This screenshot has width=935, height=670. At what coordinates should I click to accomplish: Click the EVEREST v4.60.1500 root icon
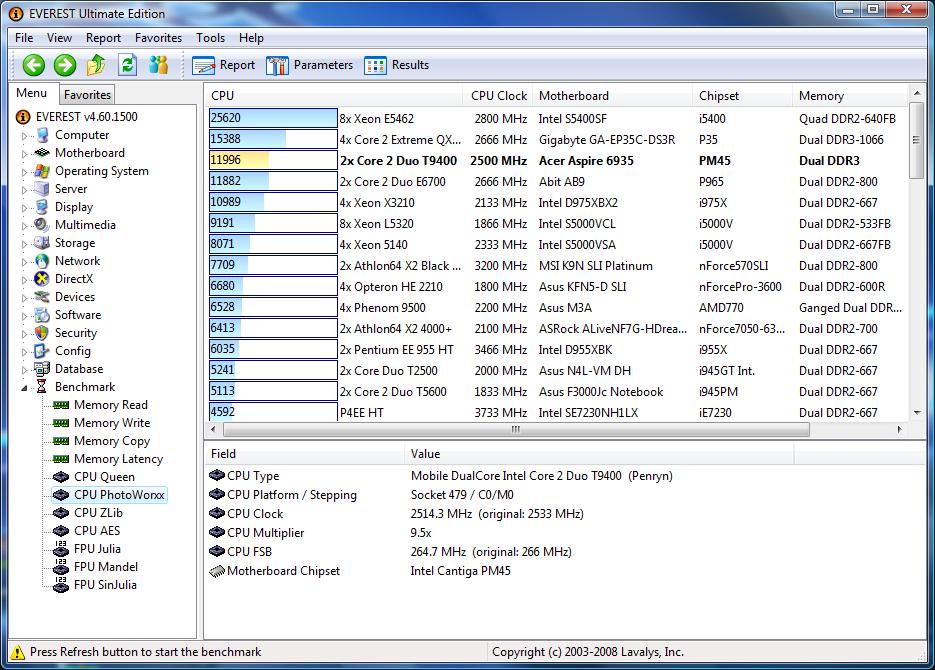[23, 117]
